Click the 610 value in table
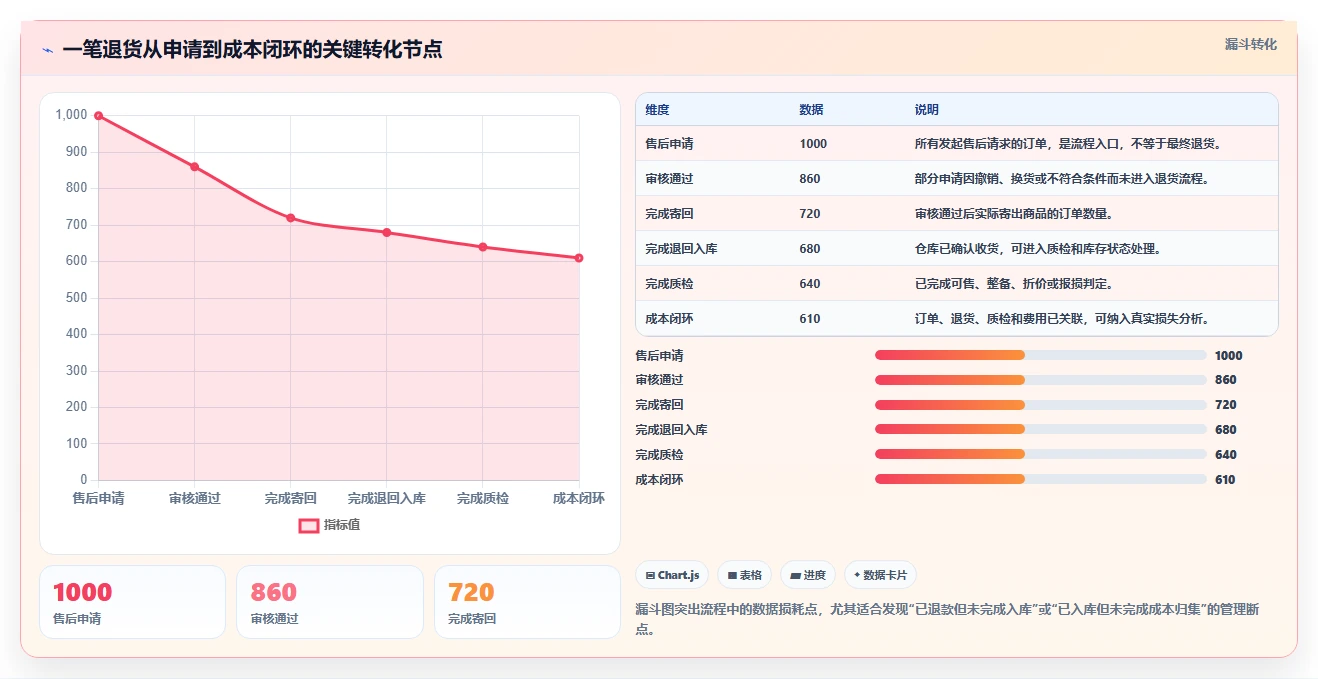Viewport: 1318px width, 679px height. click(x=809, y=319)
